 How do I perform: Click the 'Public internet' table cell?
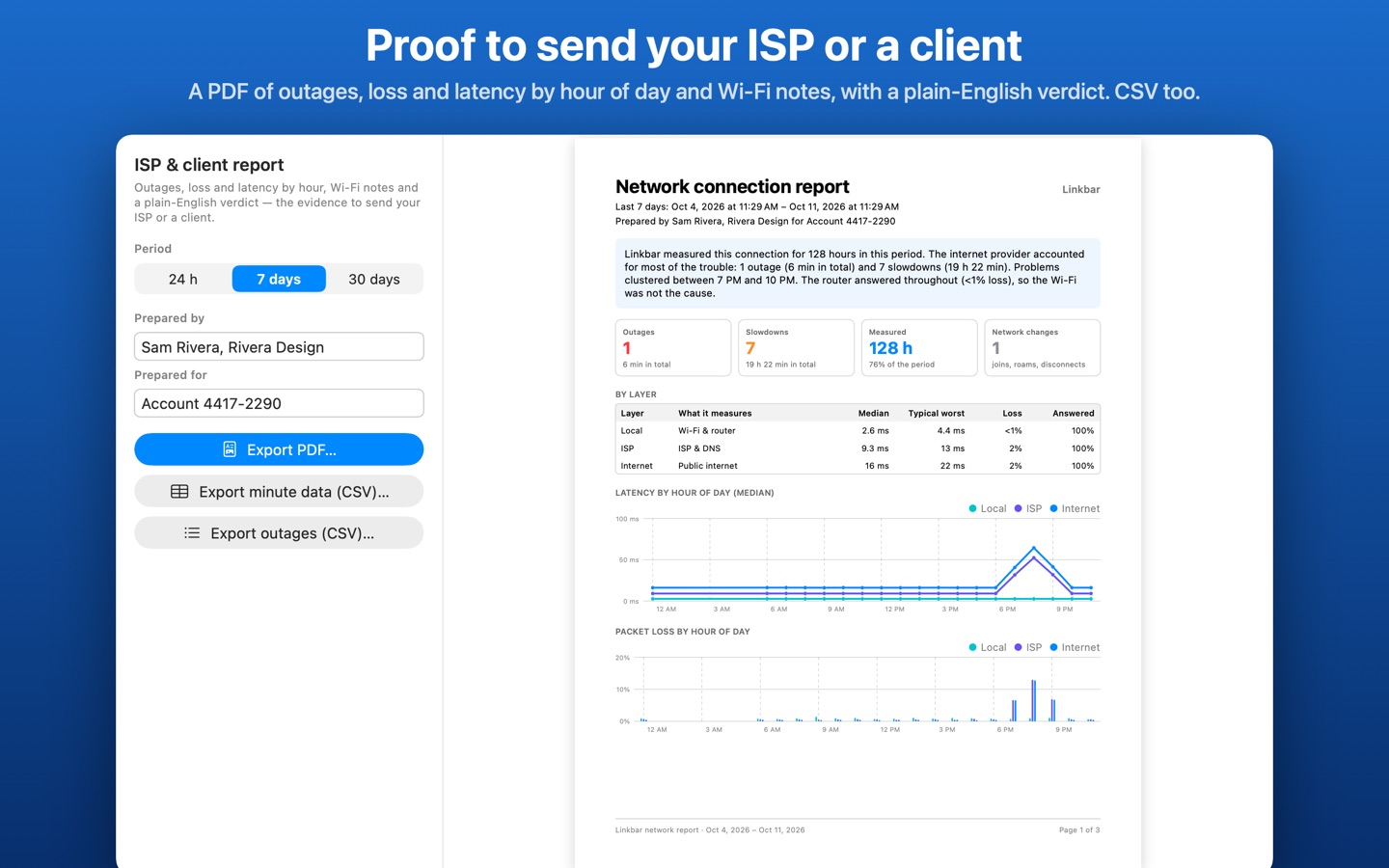[708, 466]
